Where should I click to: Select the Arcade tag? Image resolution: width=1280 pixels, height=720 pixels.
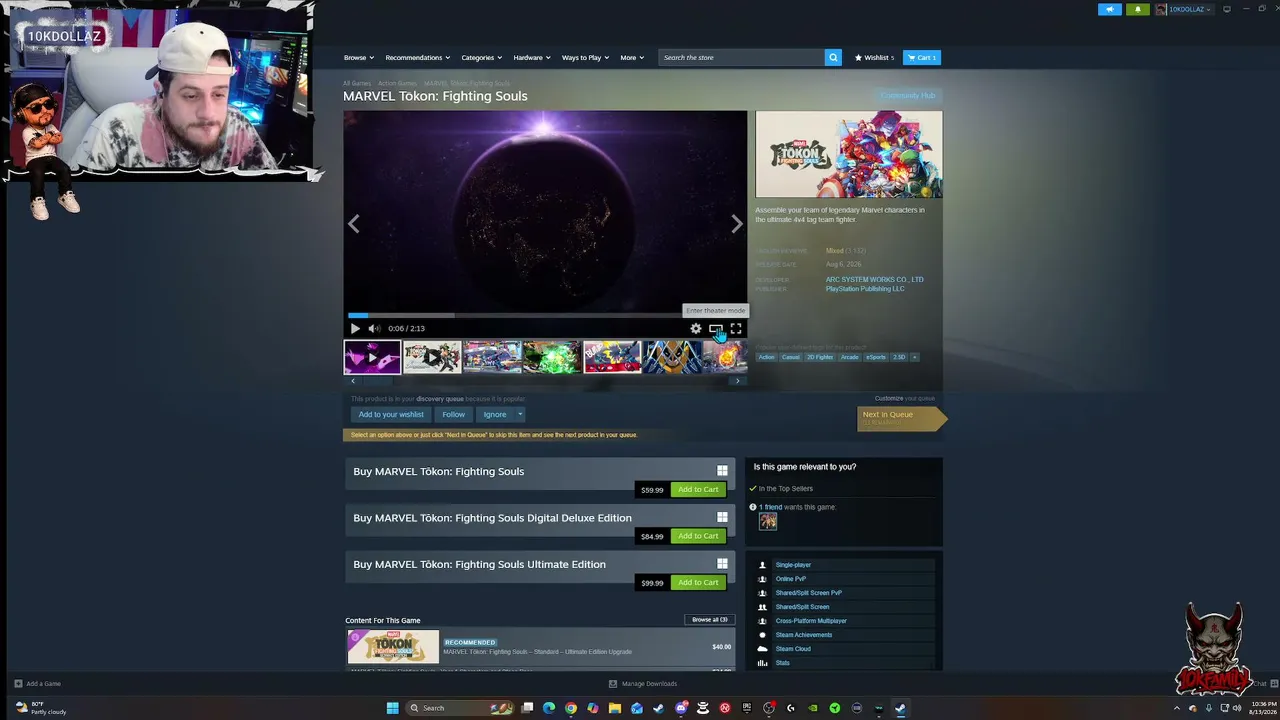point(849,357)
